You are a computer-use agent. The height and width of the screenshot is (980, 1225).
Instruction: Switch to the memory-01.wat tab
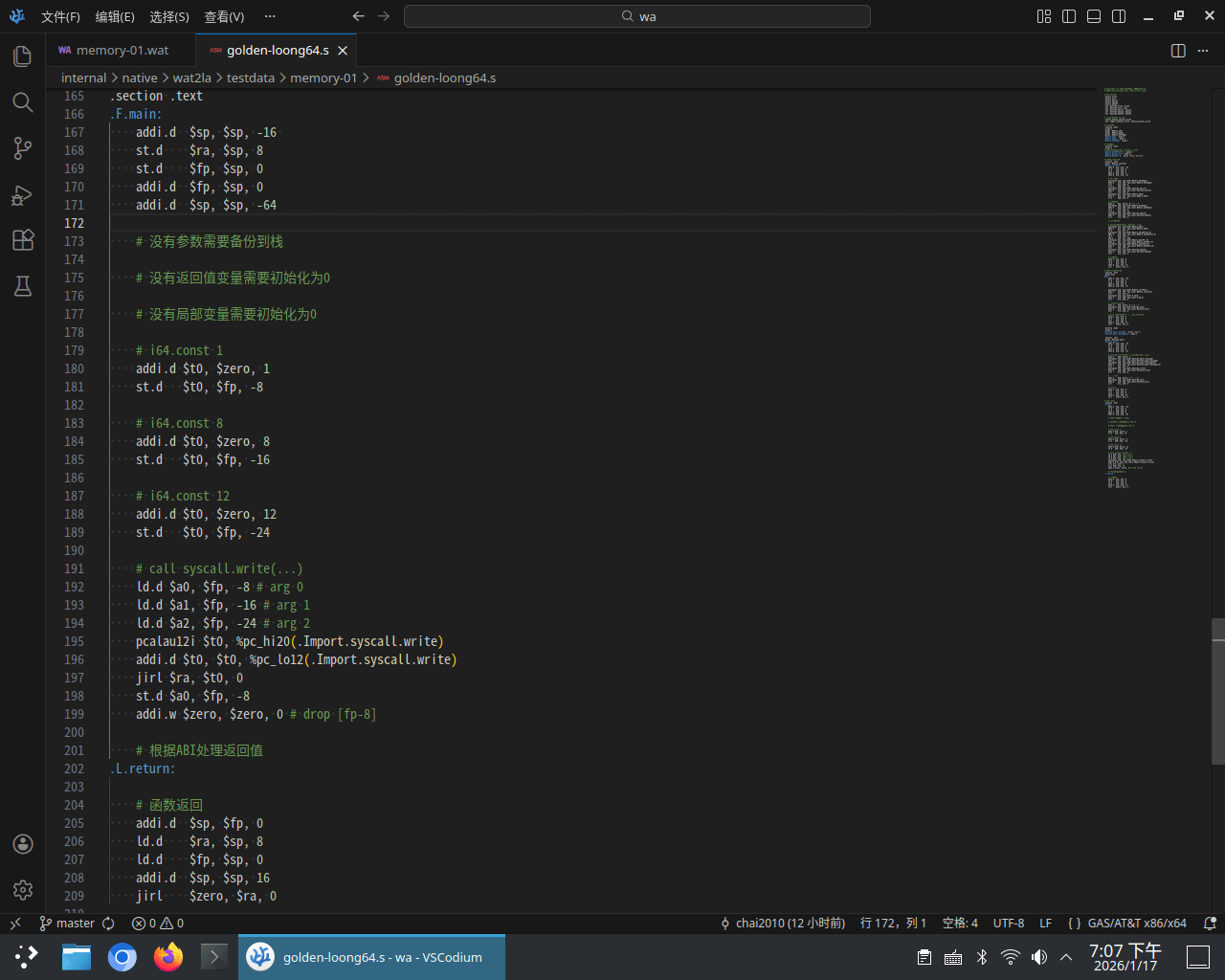click(122, 51)
